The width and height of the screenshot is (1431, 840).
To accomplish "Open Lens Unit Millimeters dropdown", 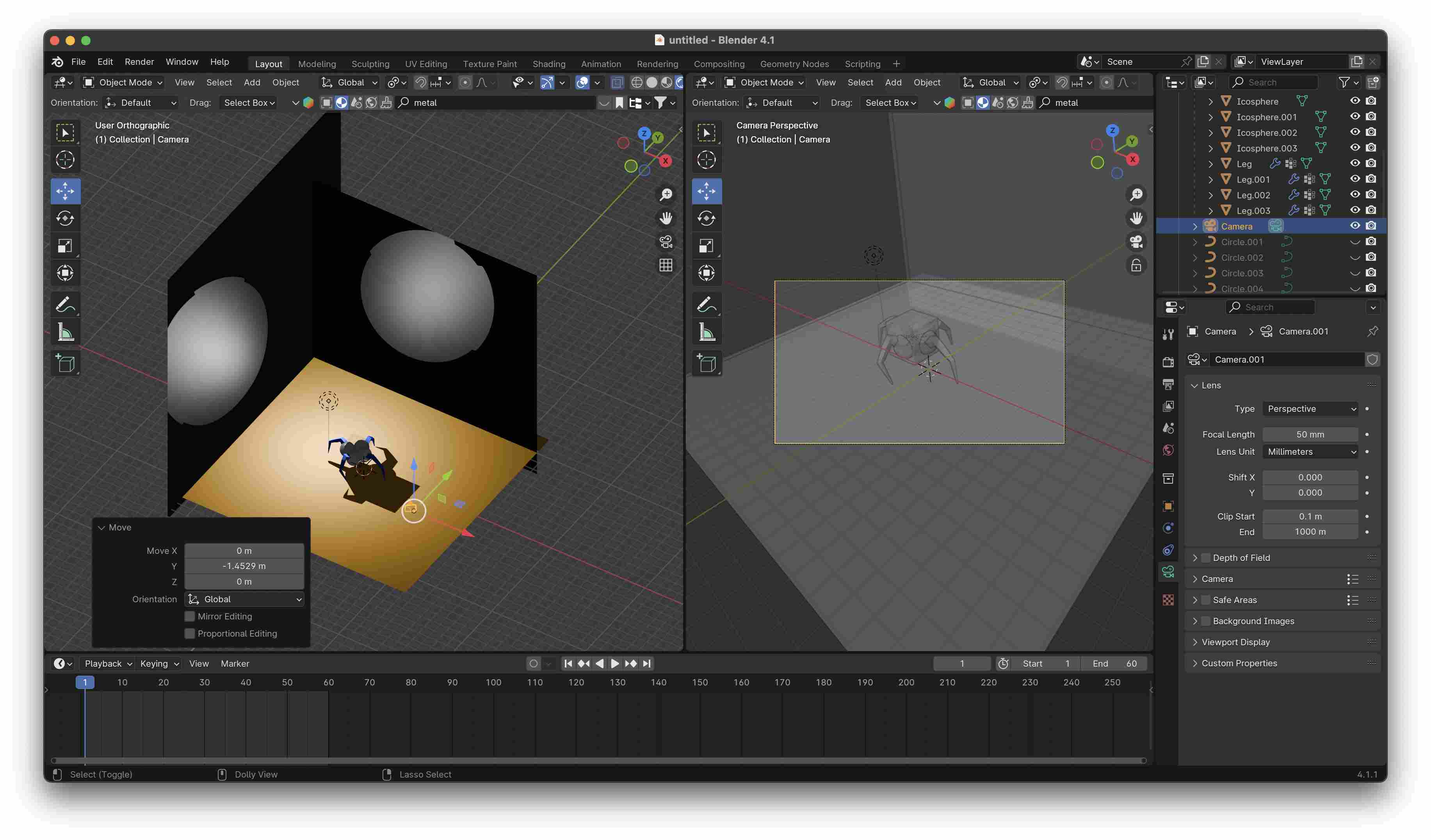I will click(x=1311, y=452).
